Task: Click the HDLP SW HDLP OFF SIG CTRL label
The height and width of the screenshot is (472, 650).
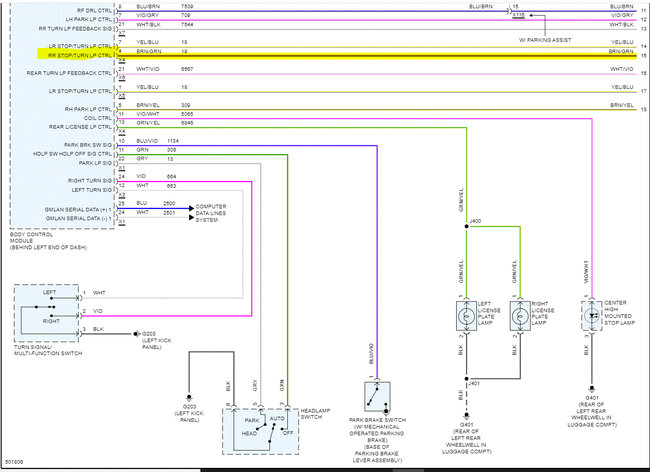Action: tap(73, 154)
